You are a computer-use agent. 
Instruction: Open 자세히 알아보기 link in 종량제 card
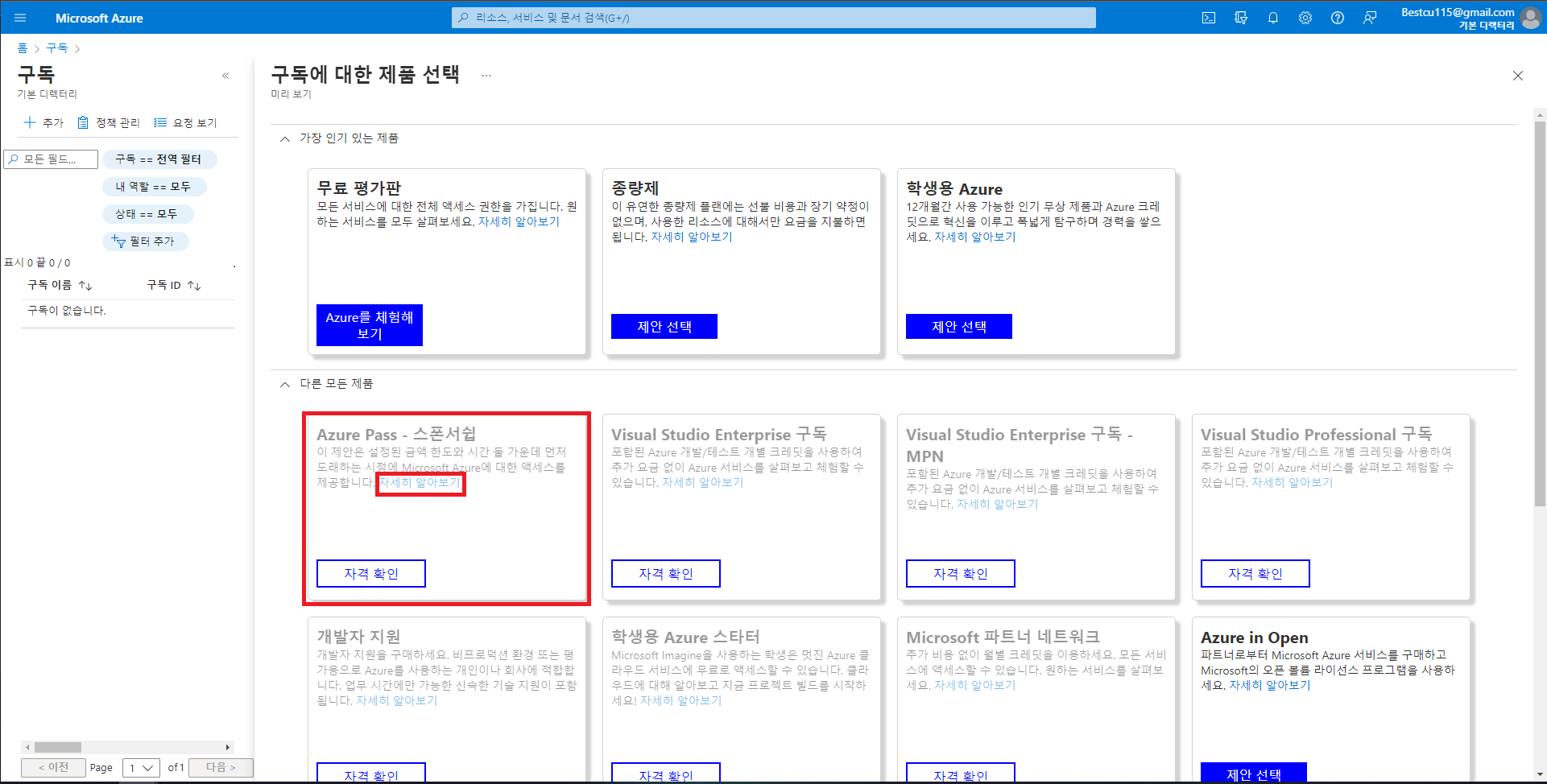coord(692,237)
